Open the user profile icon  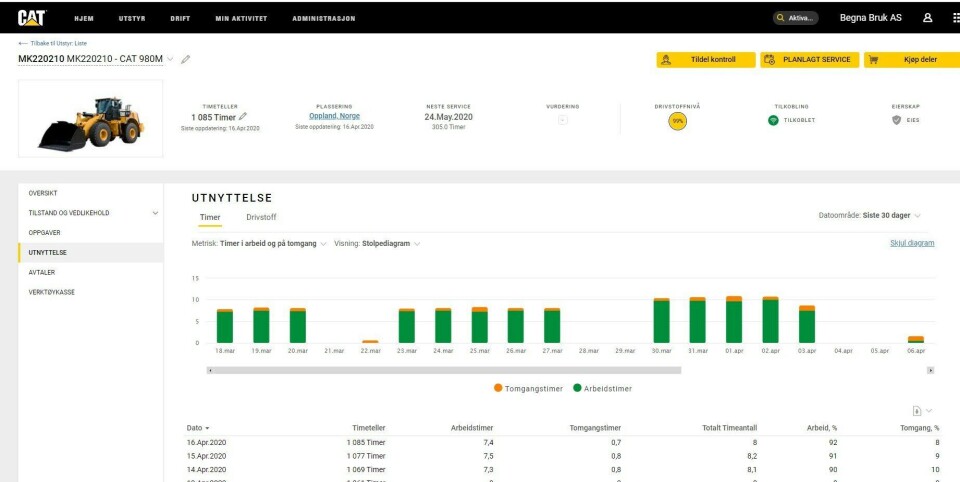[927, 18]
